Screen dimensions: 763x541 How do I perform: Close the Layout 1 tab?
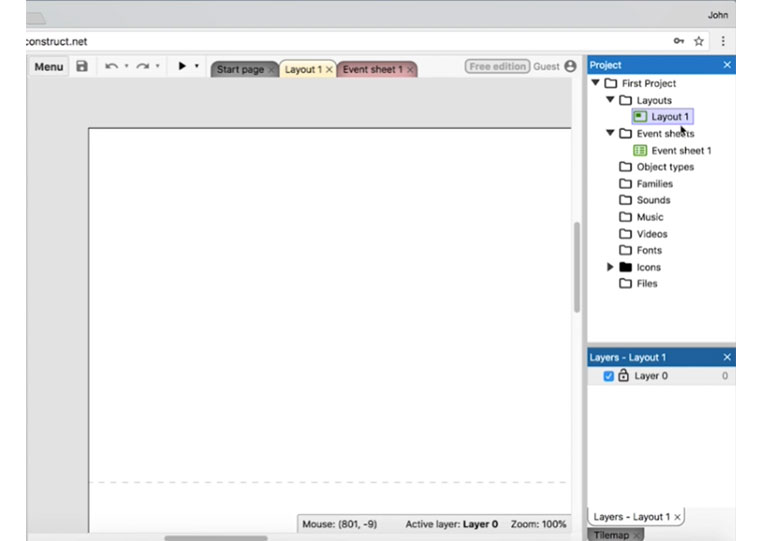tap(329, 70)
